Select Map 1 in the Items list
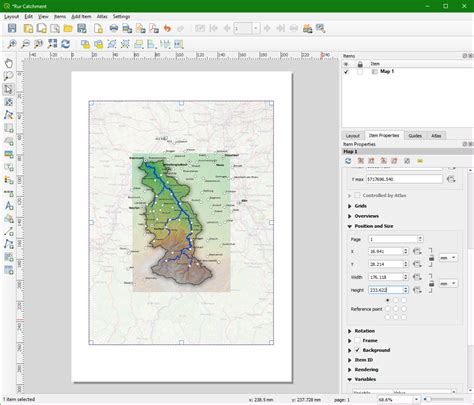The width and height of the screenshot is (474, 405). [387, 71]
